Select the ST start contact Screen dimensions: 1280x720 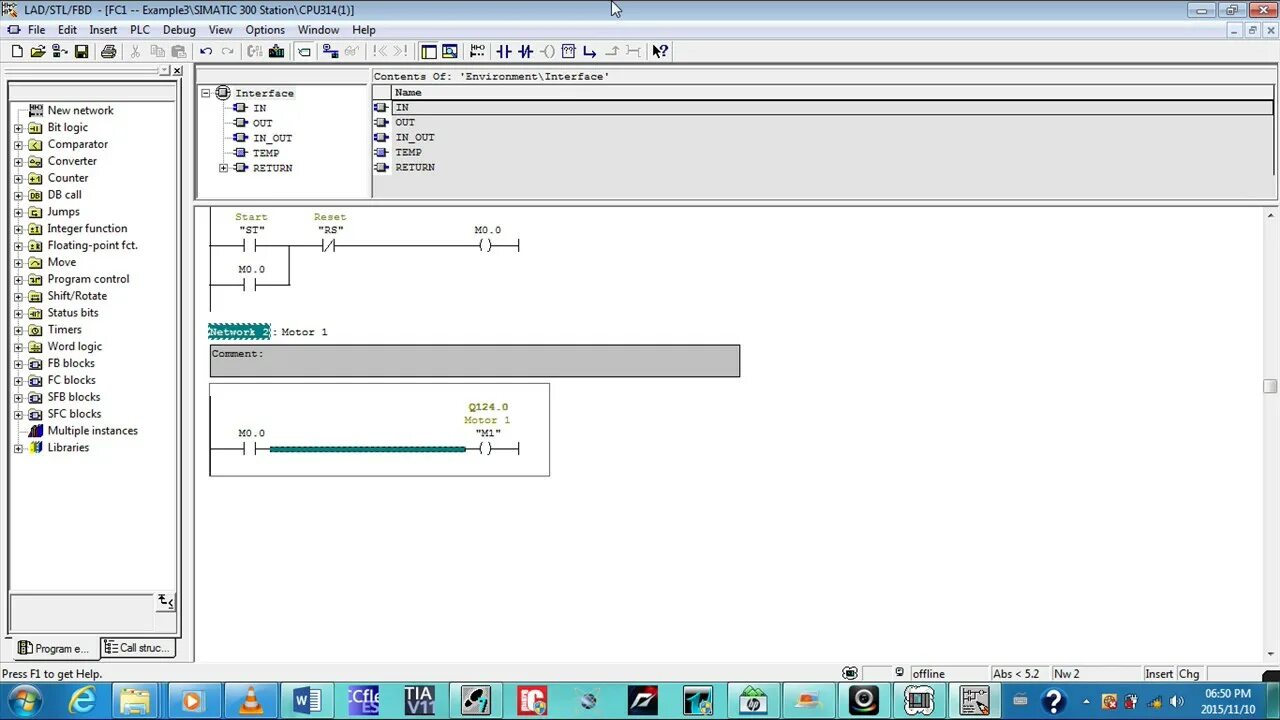251,245
